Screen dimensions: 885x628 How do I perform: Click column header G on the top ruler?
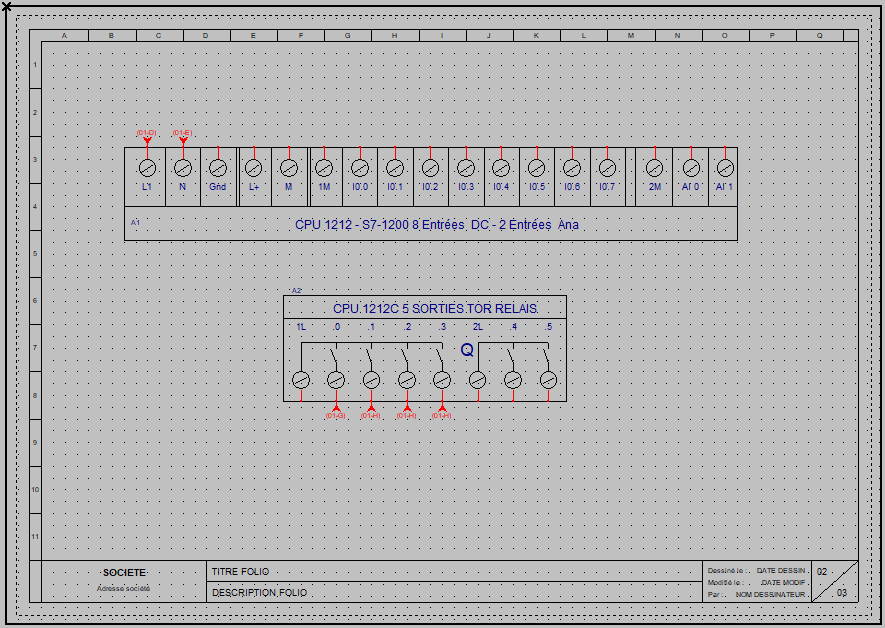pos(347,36)
